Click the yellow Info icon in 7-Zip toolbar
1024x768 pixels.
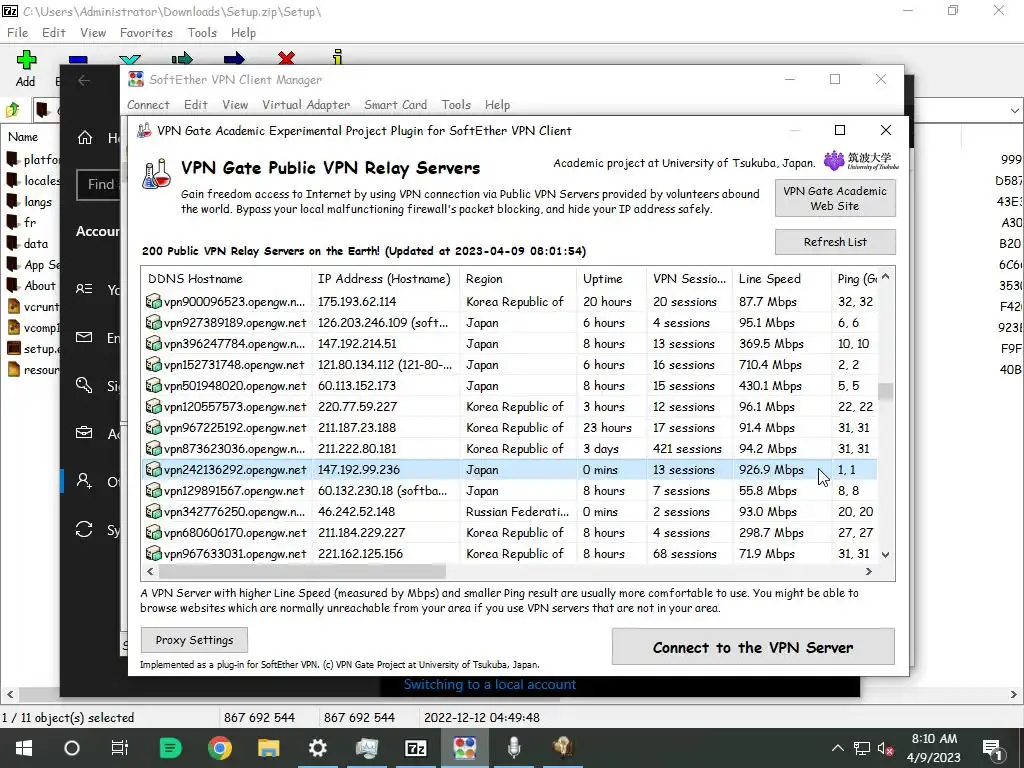338,57
